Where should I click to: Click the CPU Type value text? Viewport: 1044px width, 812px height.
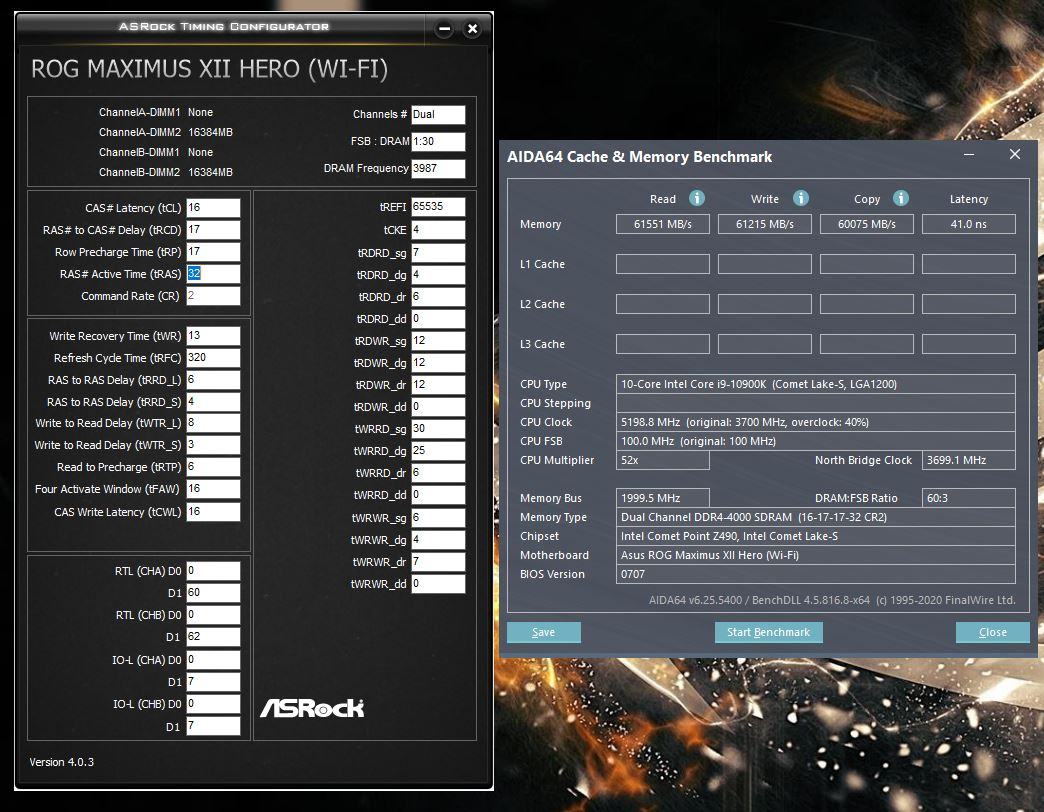pos(759,384)
